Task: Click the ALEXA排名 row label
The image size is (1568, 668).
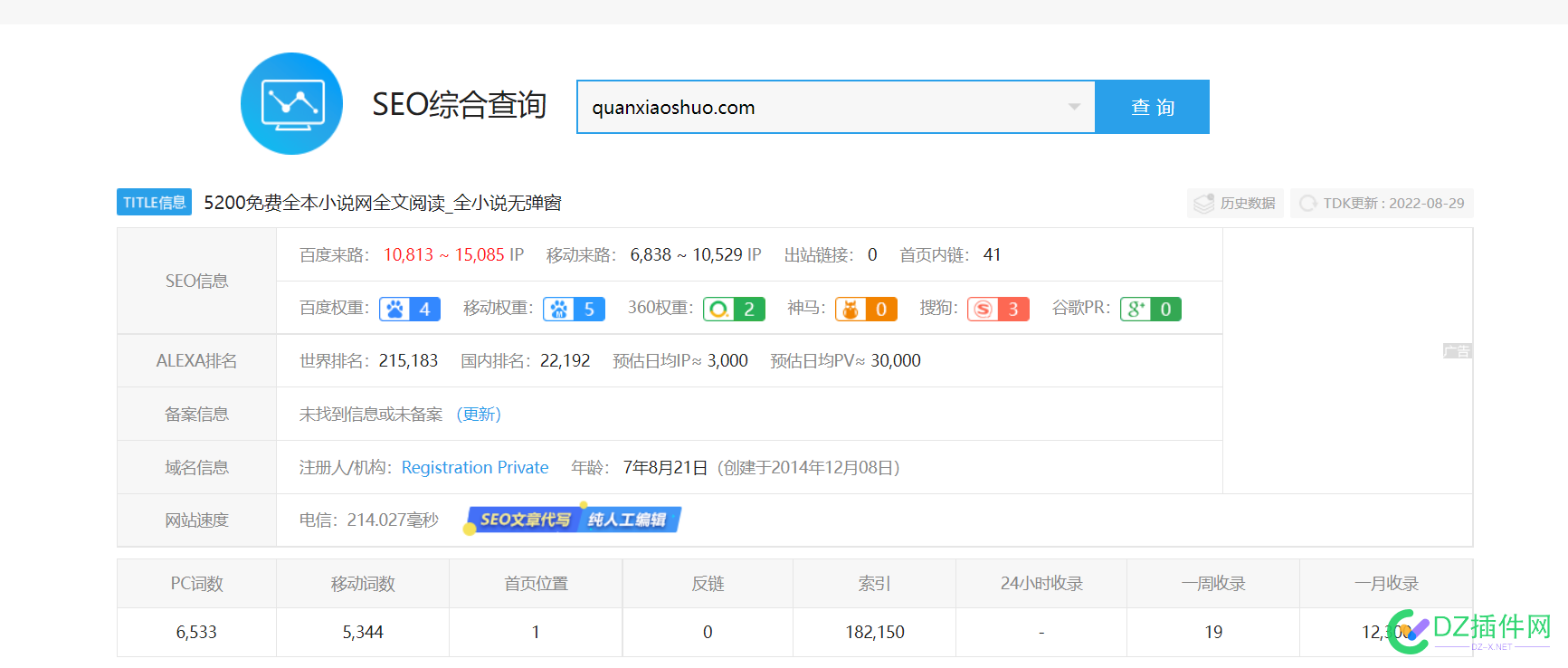Action: click(196, 360)
